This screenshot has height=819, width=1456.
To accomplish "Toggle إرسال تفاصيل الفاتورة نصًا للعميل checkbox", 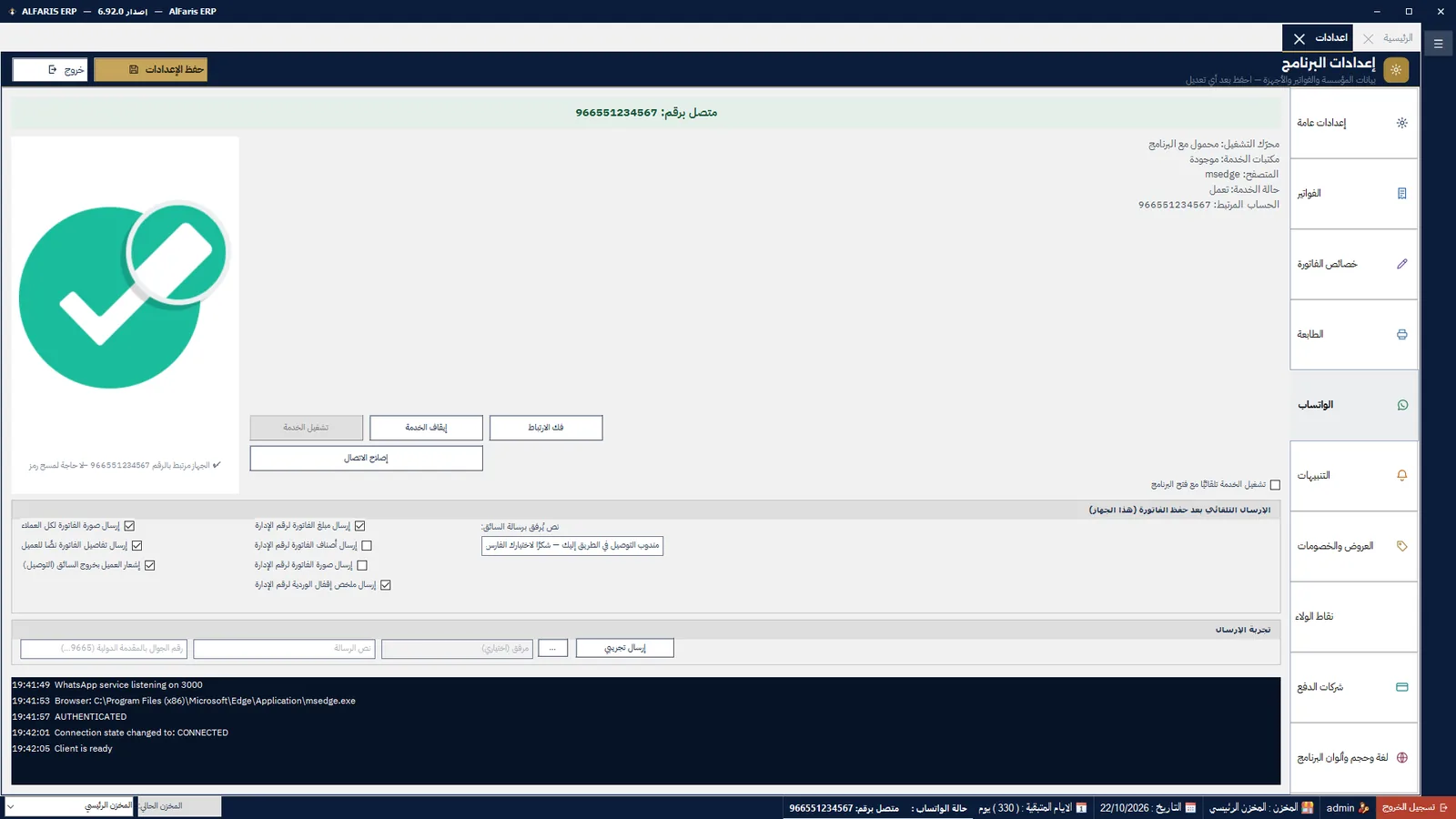I will click(x=136, y=546).
